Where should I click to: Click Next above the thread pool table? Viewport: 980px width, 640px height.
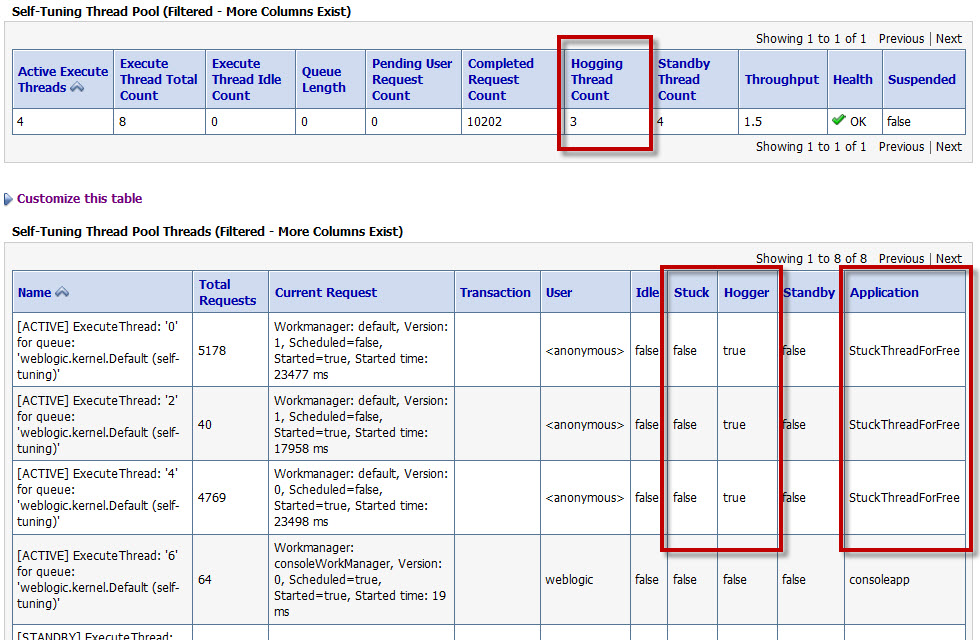pos(949,39)
